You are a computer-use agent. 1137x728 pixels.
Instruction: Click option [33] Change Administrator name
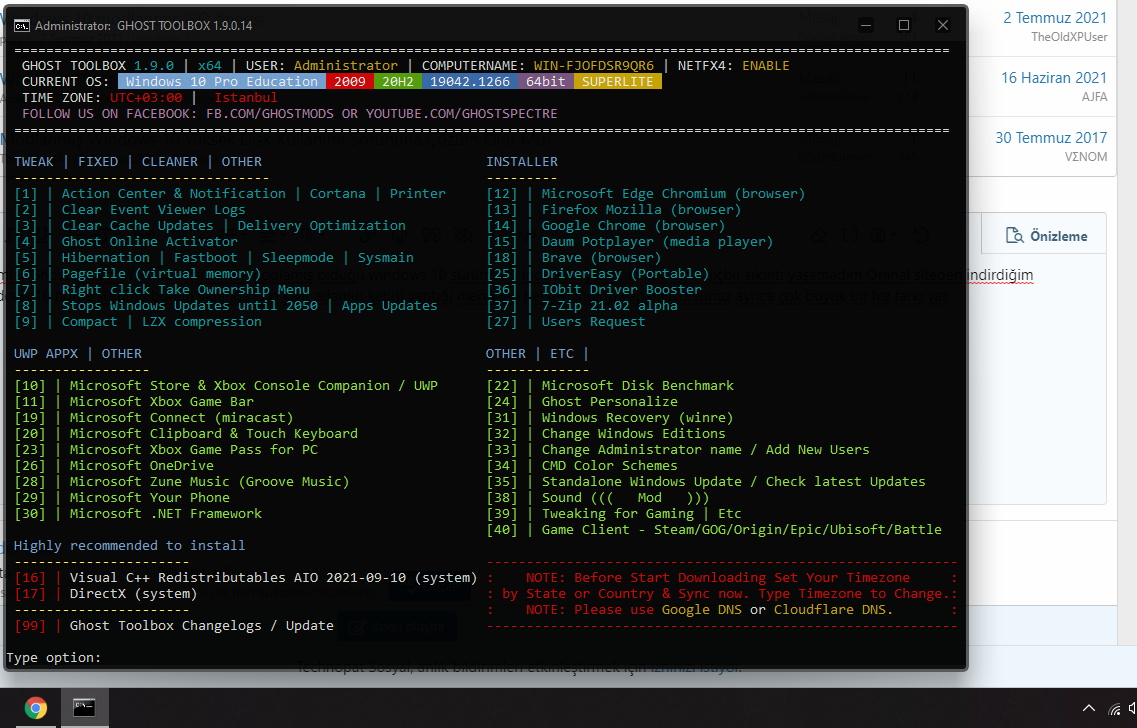pyautogui.click(x=678, y=450)
